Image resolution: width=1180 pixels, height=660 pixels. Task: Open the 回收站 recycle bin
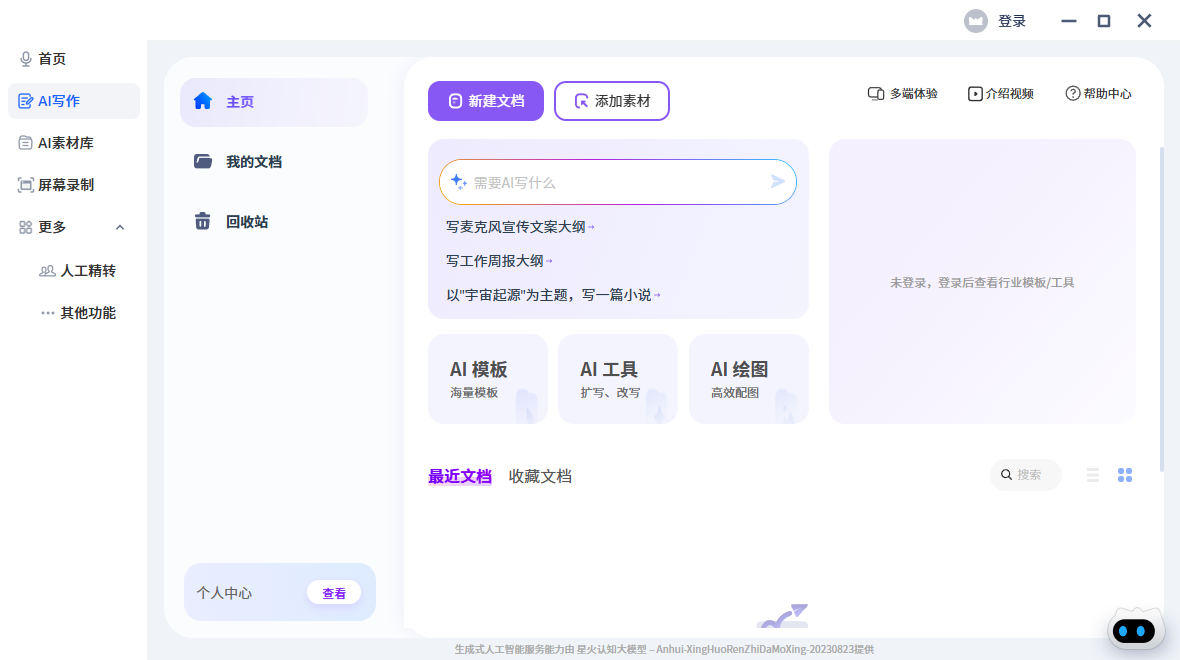tap(246, 221)
